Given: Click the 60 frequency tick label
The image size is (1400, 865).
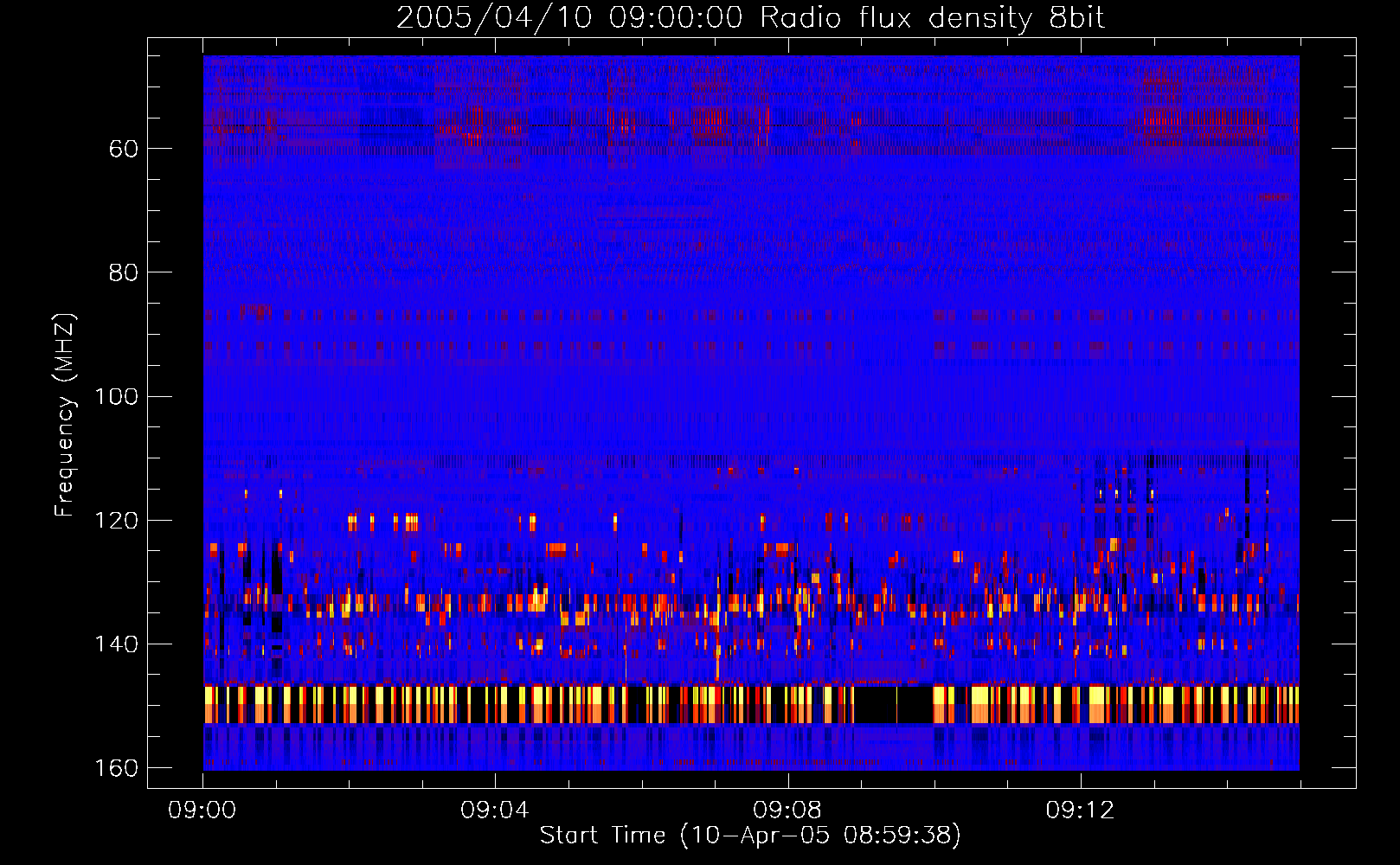Looking at the screenshot, I should [124, 149].
